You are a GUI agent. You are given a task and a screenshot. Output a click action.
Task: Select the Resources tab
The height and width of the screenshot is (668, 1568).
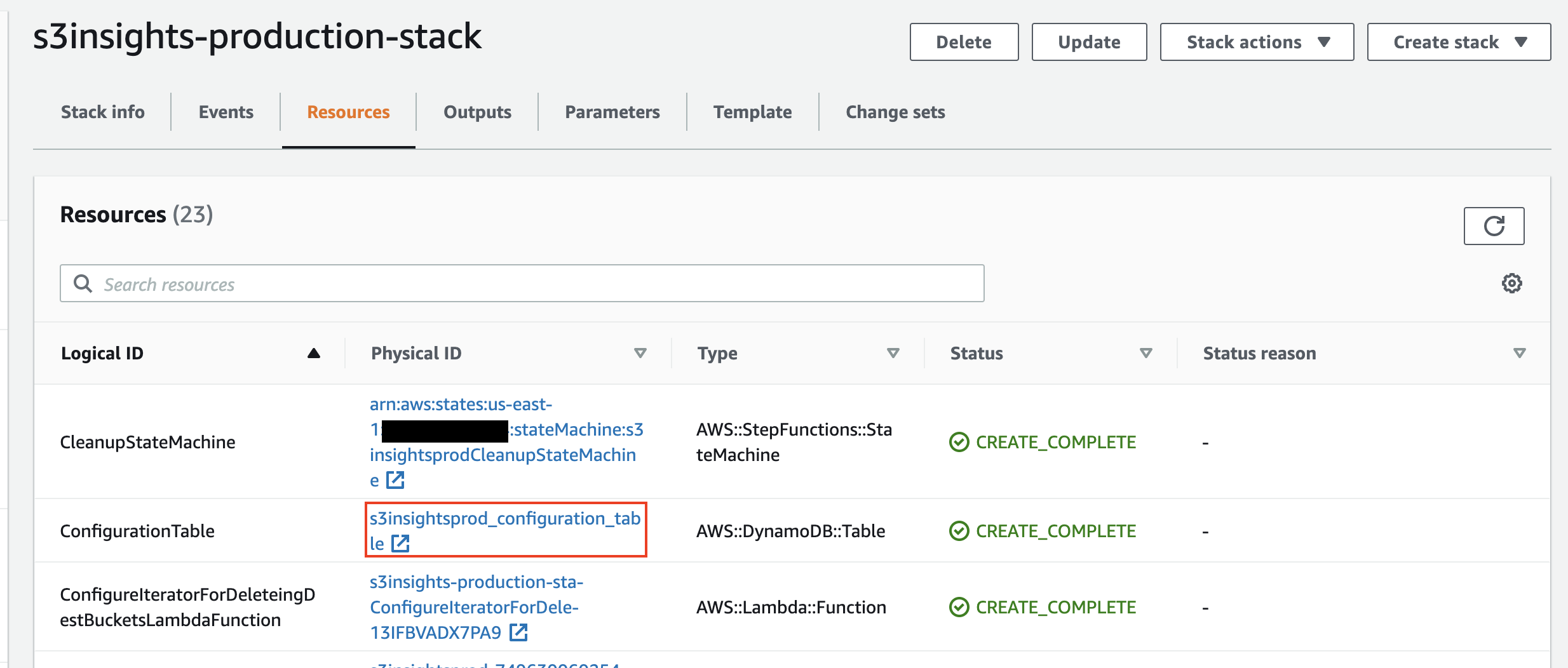[348, 112]
